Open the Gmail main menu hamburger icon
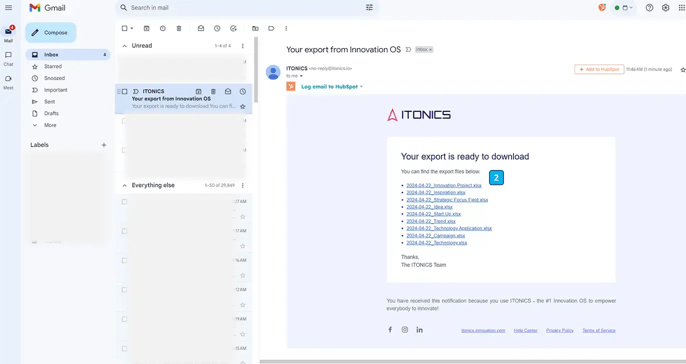686x364 pixels. click(8, 7)
